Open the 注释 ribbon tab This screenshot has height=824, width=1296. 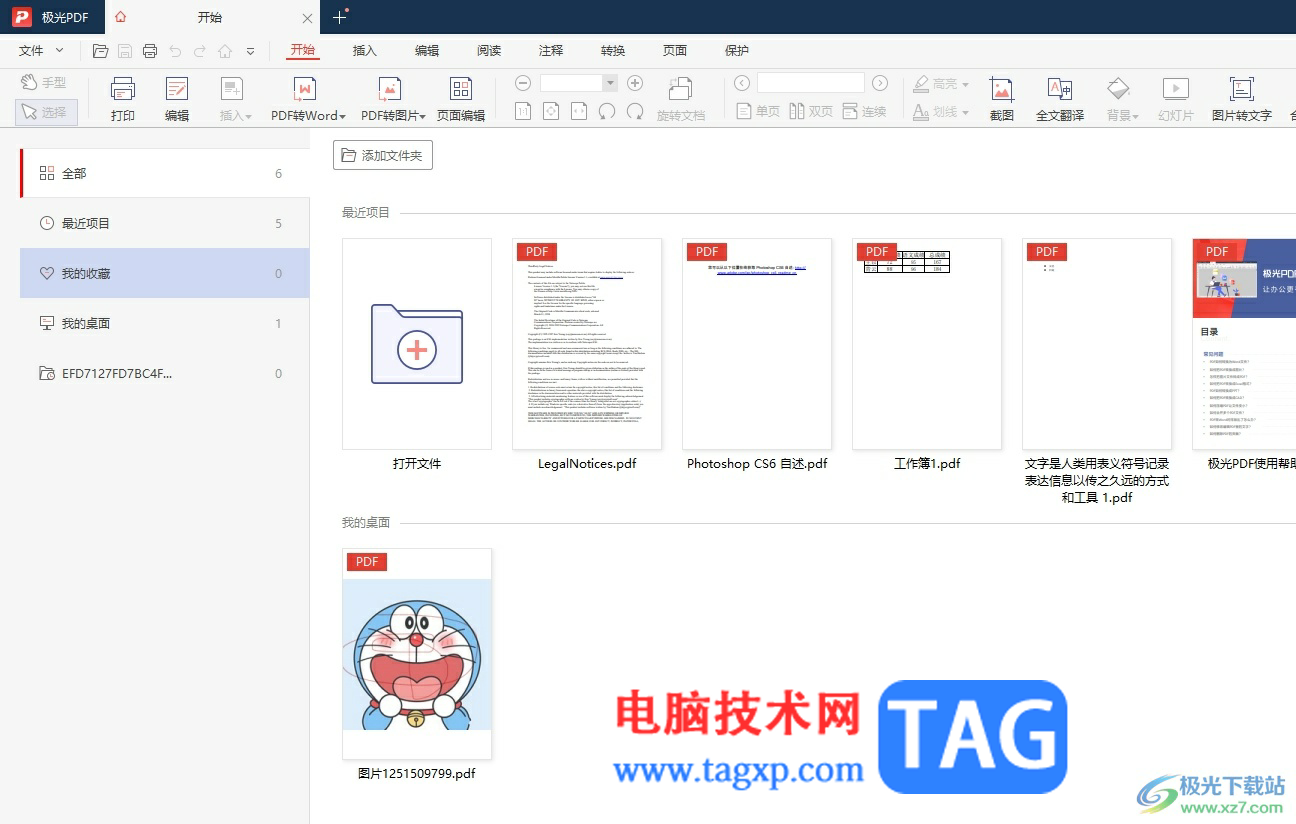pos(551,51)
